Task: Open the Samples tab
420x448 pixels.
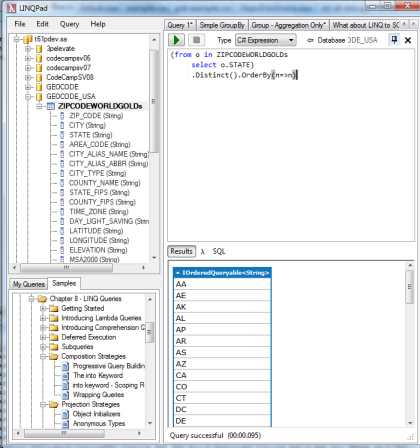Action: (x=64, y=283)
